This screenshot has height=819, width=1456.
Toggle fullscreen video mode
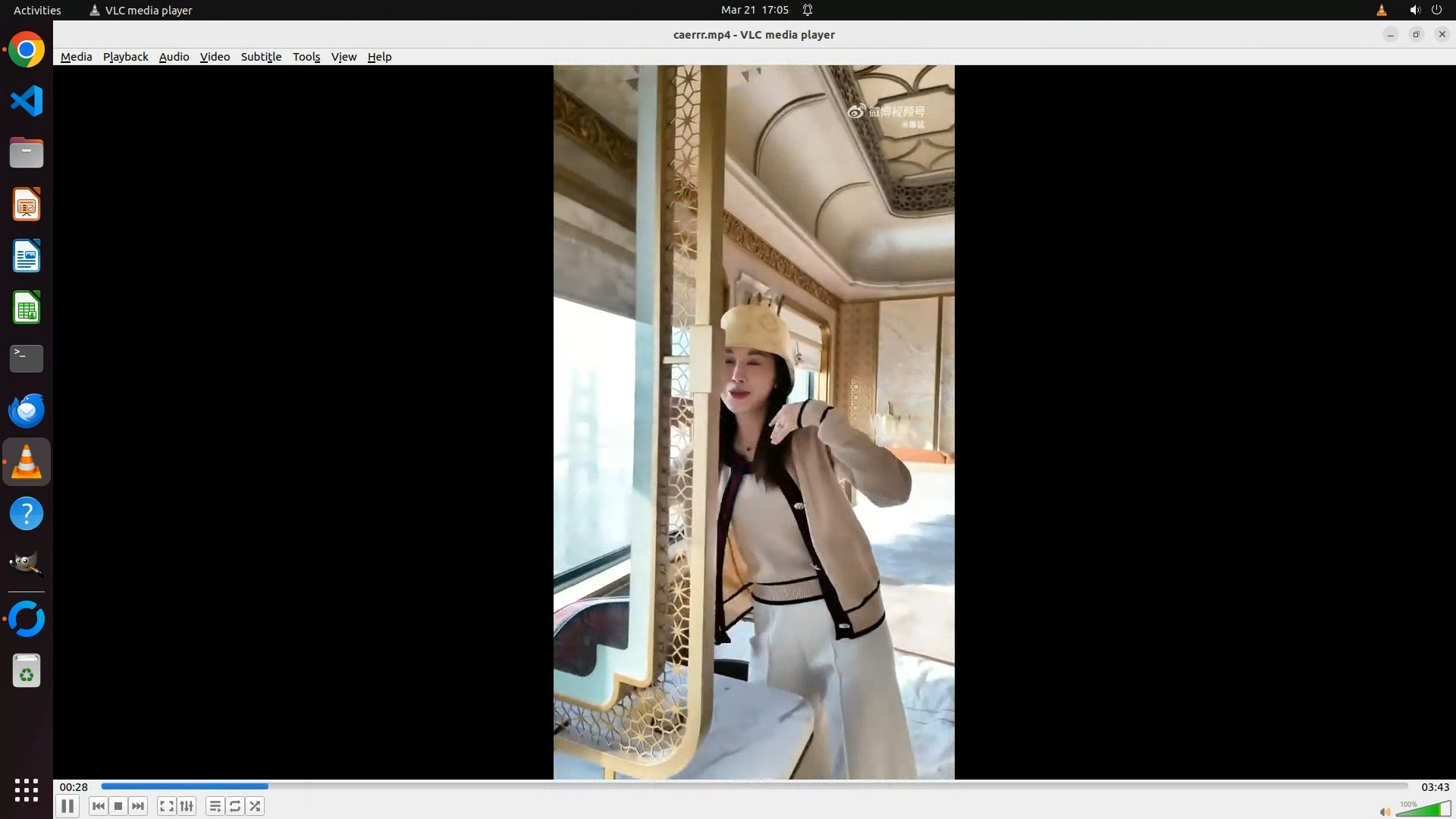click(167, 806)
